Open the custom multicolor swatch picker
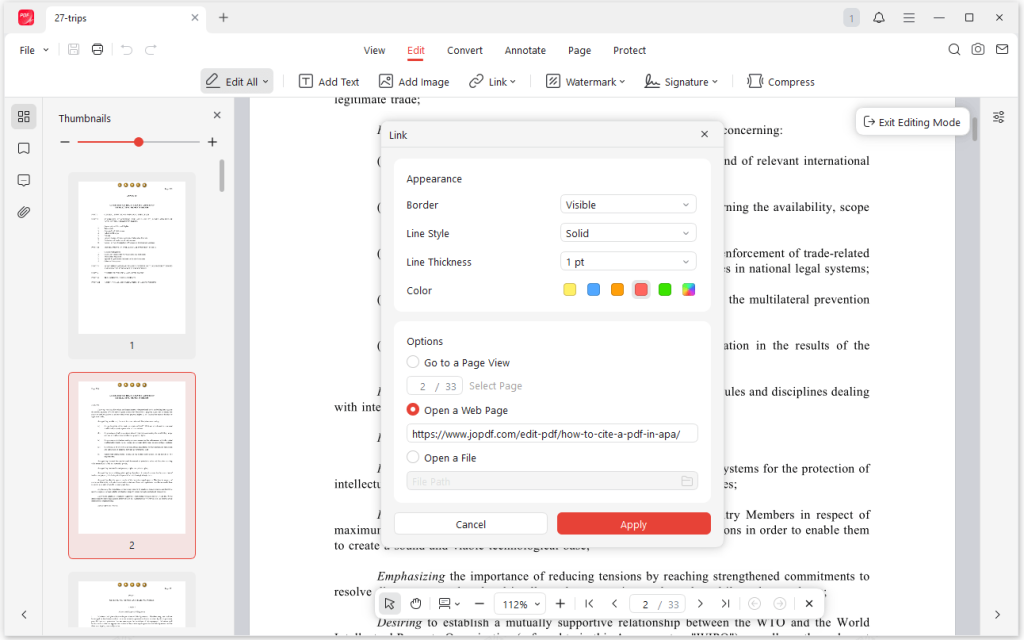This screenshot has width=1024, height=640. pos(688,289)
